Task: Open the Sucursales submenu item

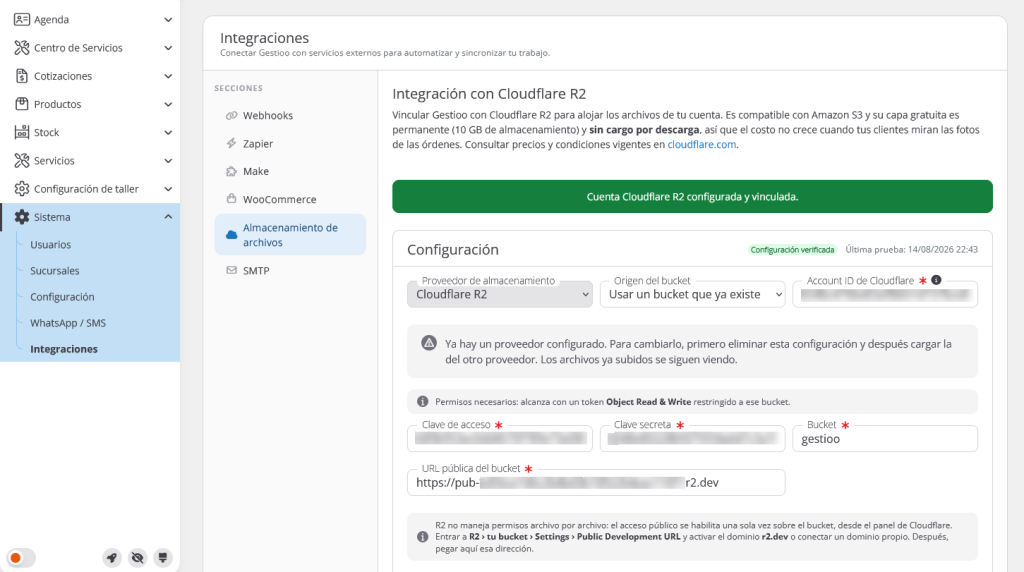Action: pos(54,270)
